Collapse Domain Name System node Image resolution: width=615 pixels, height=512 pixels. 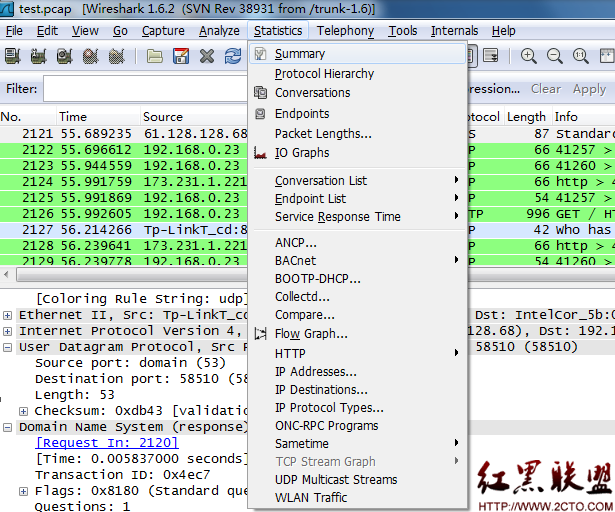pos(7,427)
